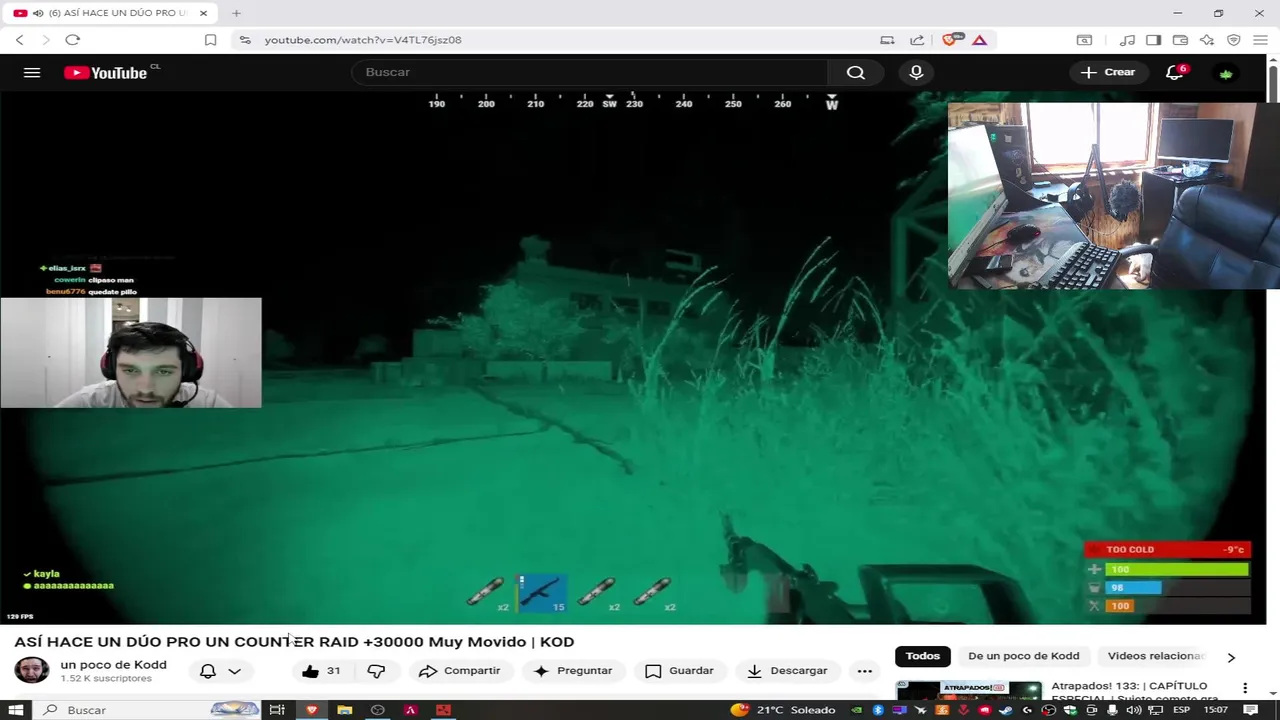
Task: Open Bluetooth tray icon
Action: [878, 710]
